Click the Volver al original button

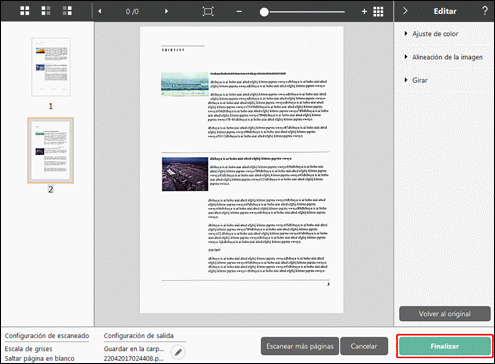pos(445,314)
